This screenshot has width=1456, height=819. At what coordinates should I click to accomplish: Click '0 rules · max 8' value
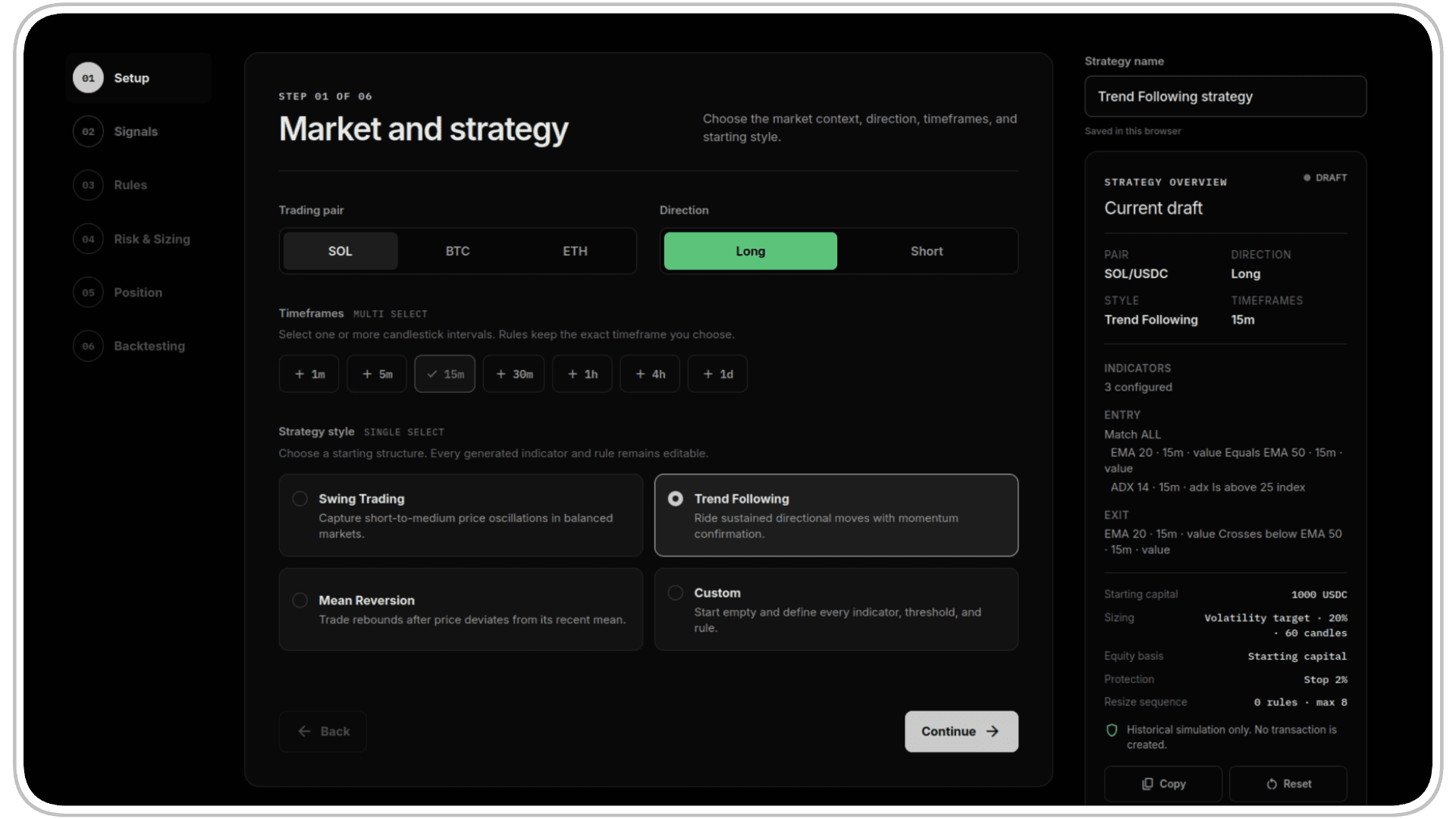click(x=1300, y=703)
